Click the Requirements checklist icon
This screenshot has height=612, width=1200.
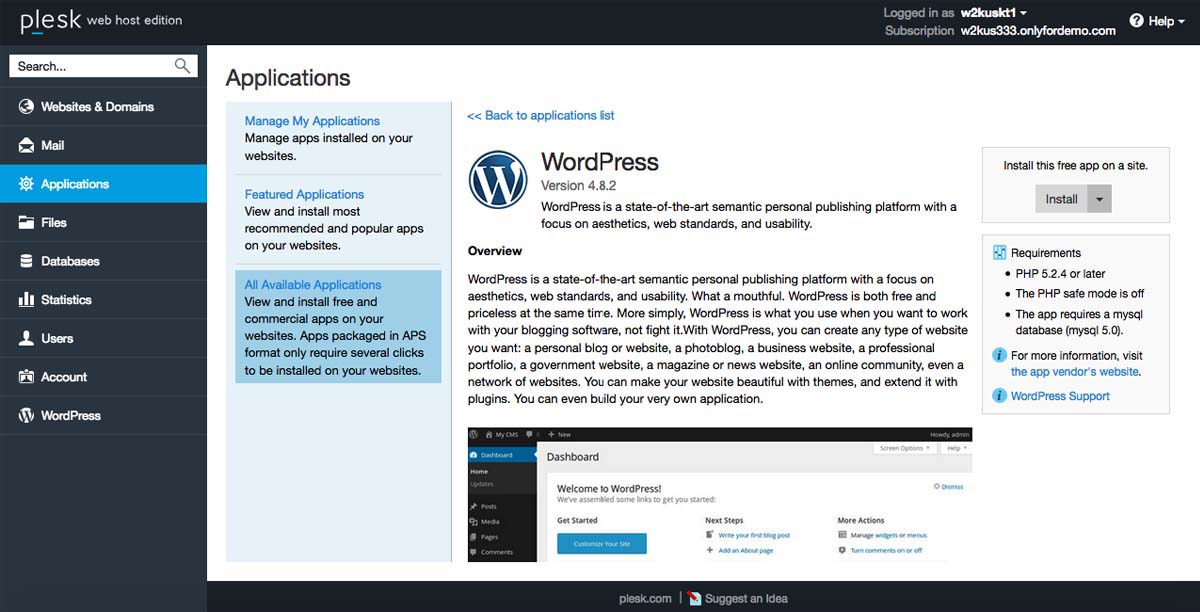click(x=999, y=253)
